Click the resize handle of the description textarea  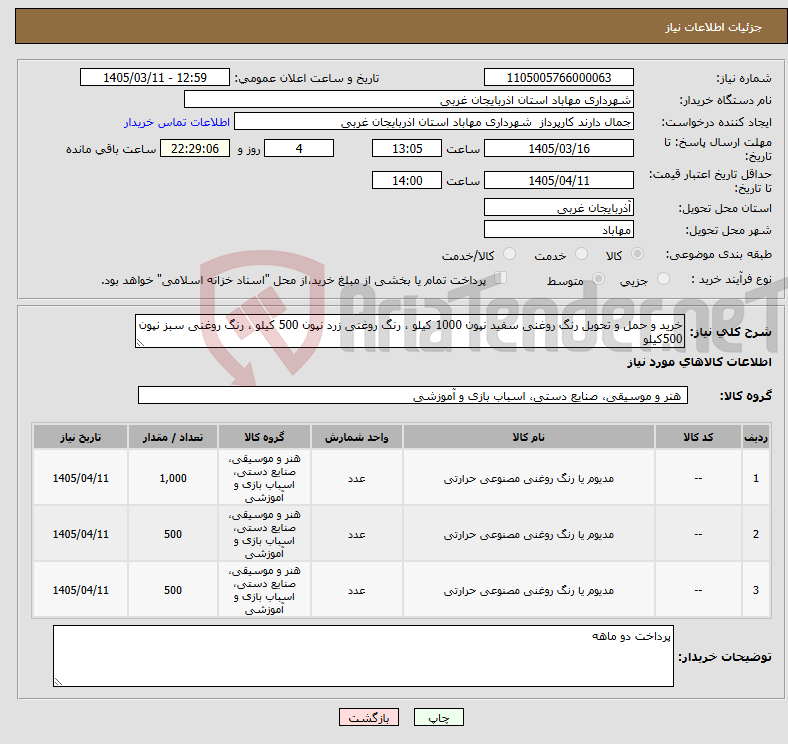(x=140, y=342)
